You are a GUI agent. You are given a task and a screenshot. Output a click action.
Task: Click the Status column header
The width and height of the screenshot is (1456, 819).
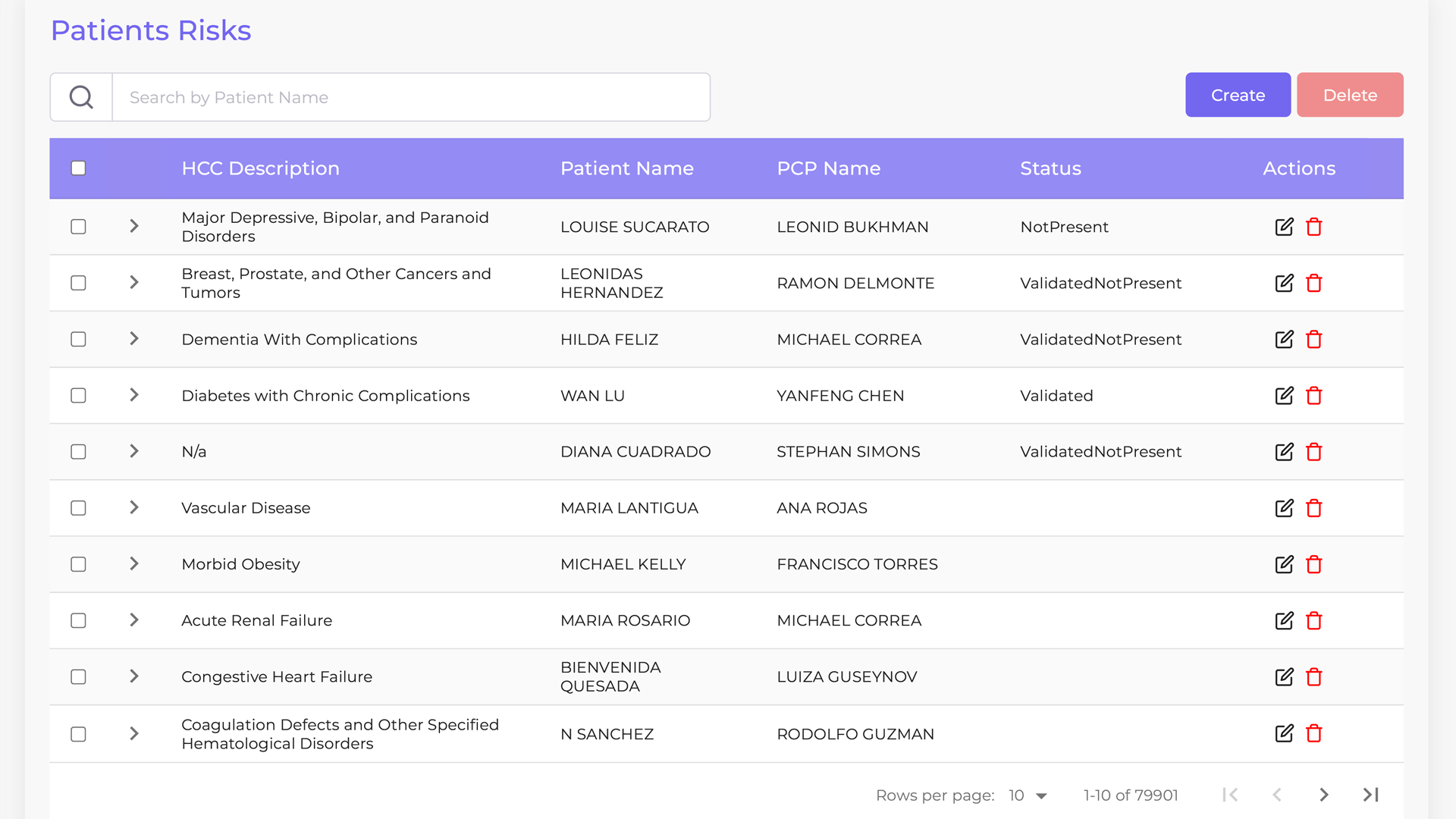tap(1050, 168)
